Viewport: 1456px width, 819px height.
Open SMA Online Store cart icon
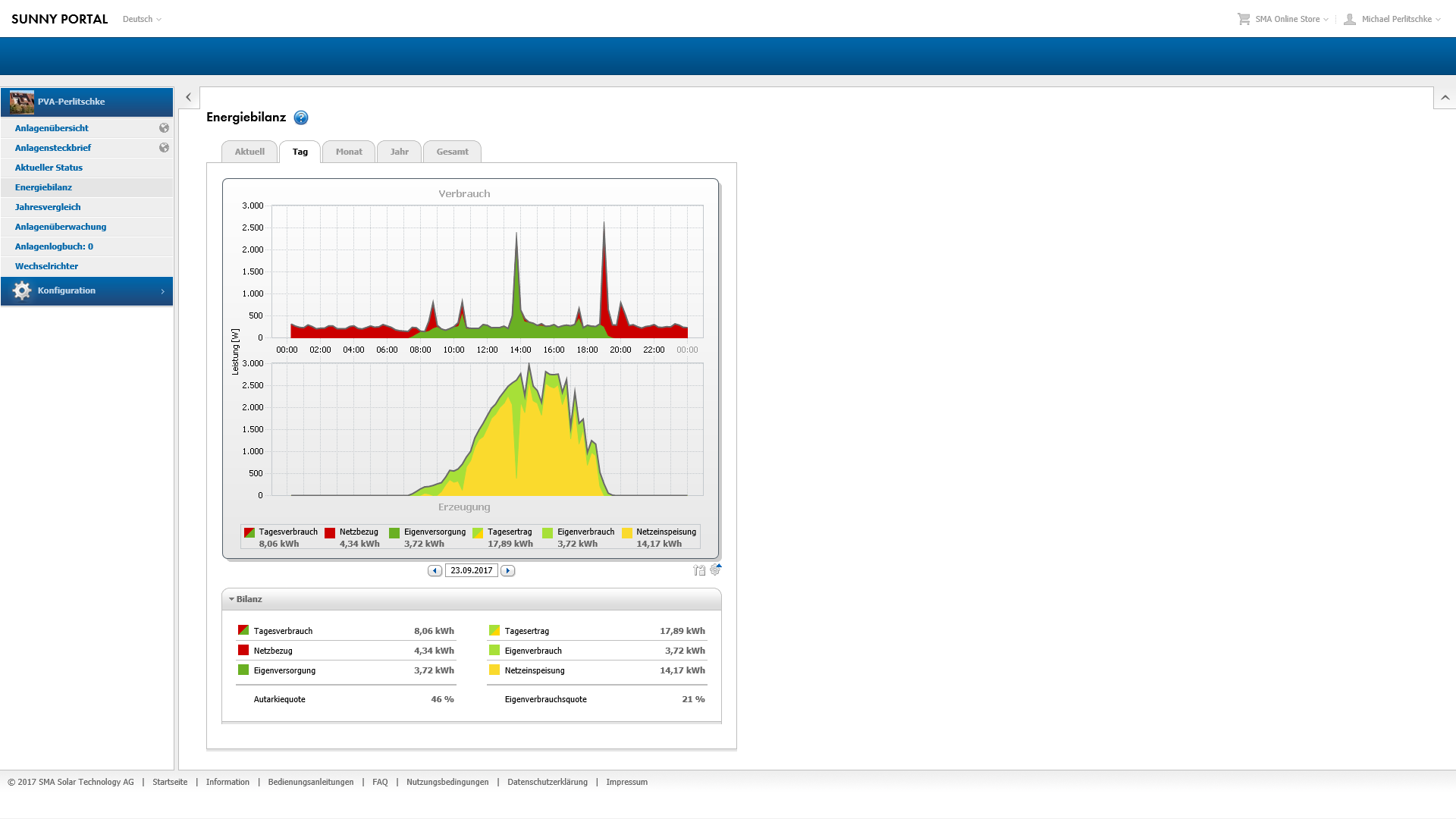tap(1244, 19)
